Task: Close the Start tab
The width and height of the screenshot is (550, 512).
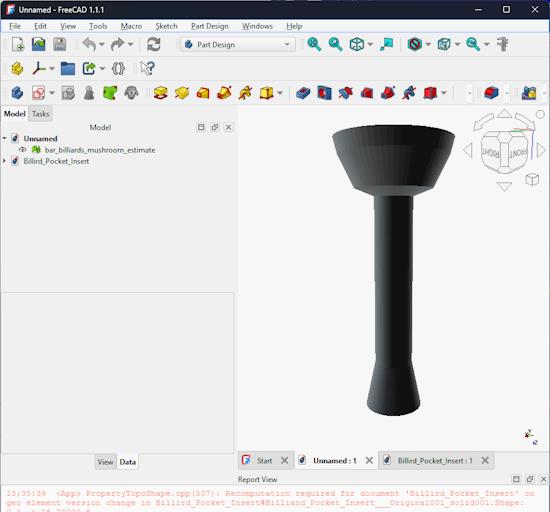Action: point(284,460)
